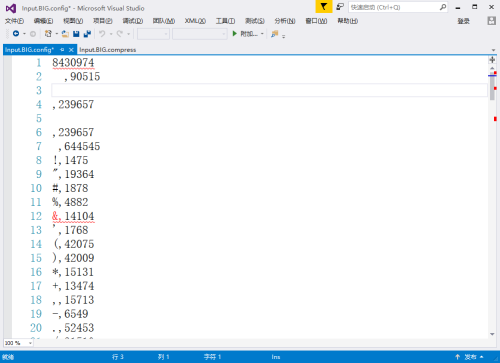Click the Redo icon
500x363 pixels.
(120, 34)
